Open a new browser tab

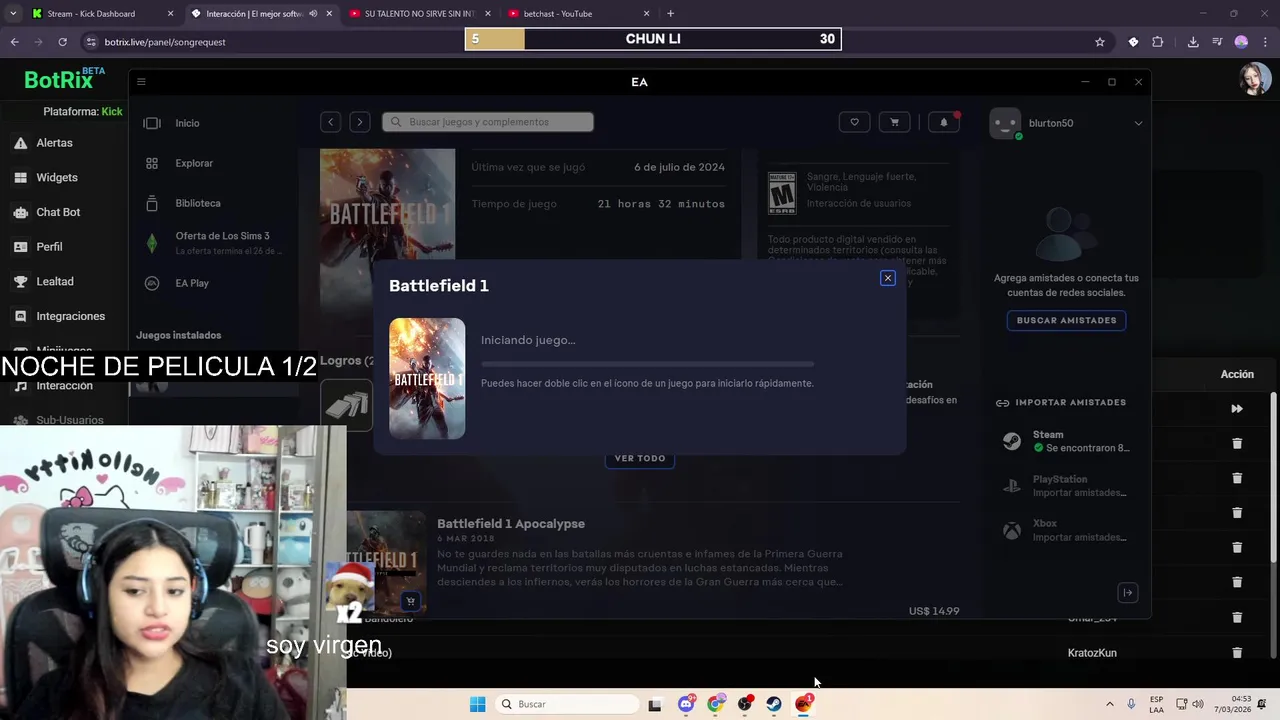(670, 14)
